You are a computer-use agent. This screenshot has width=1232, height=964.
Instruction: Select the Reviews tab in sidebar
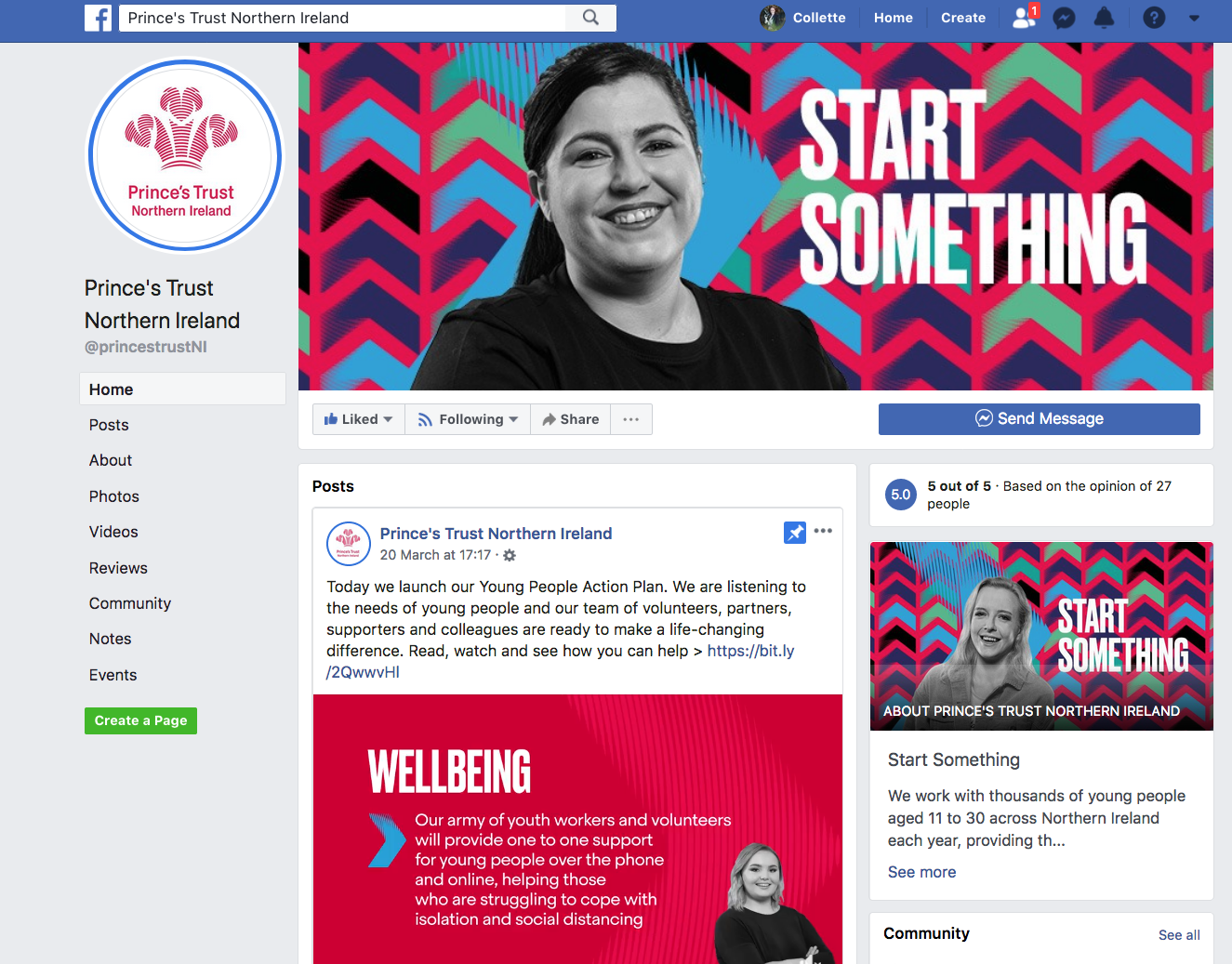(x=118, y=568)
